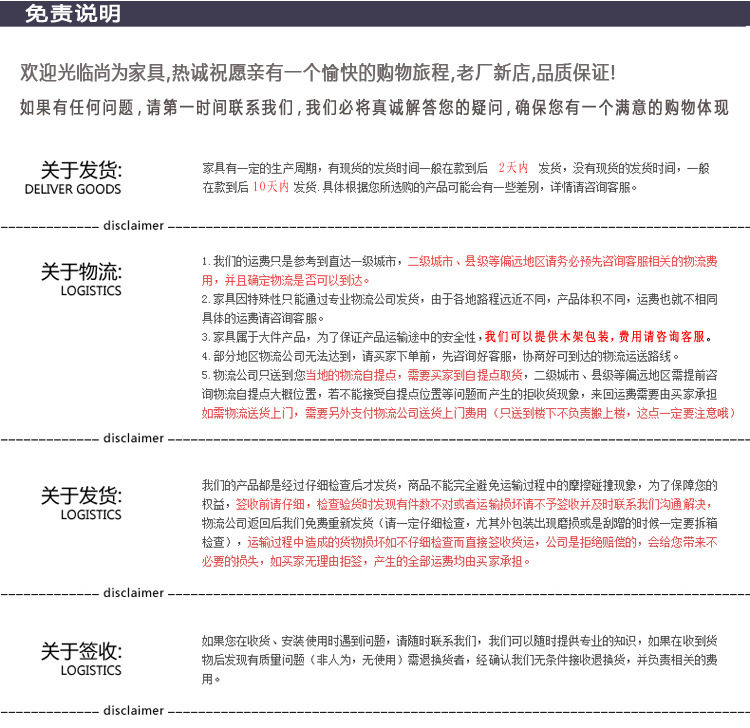Click logistics item 1 about 运费 reference

[302, 261]
